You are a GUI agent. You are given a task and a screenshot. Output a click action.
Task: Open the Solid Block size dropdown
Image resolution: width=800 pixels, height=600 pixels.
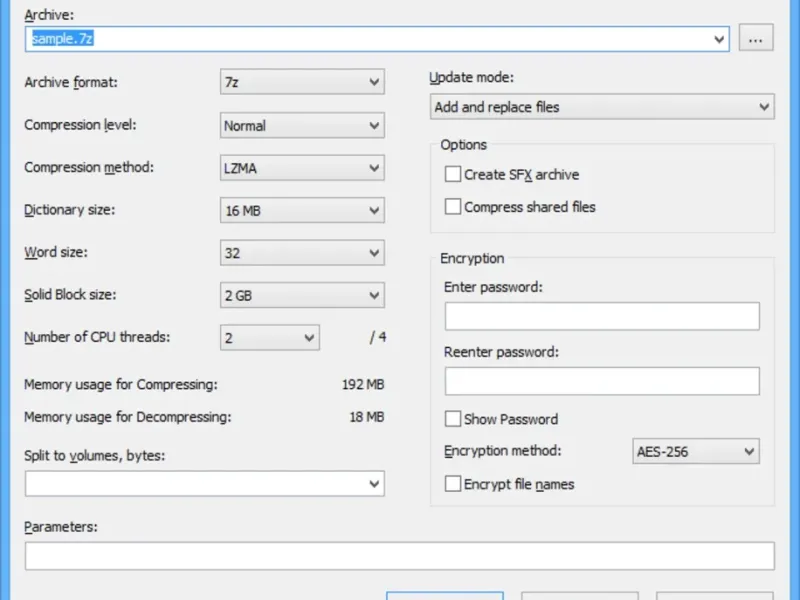(302, 296)
